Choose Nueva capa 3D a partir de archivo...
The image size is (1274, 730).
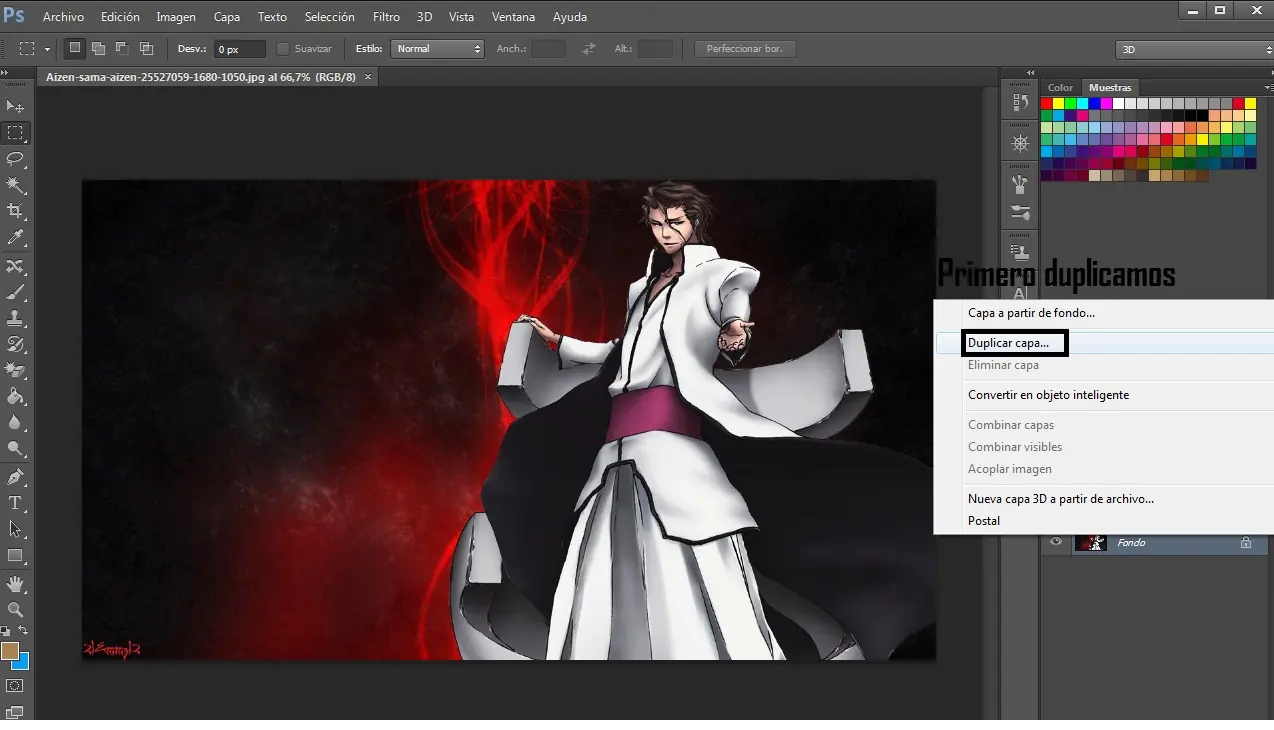[1061, 499]
